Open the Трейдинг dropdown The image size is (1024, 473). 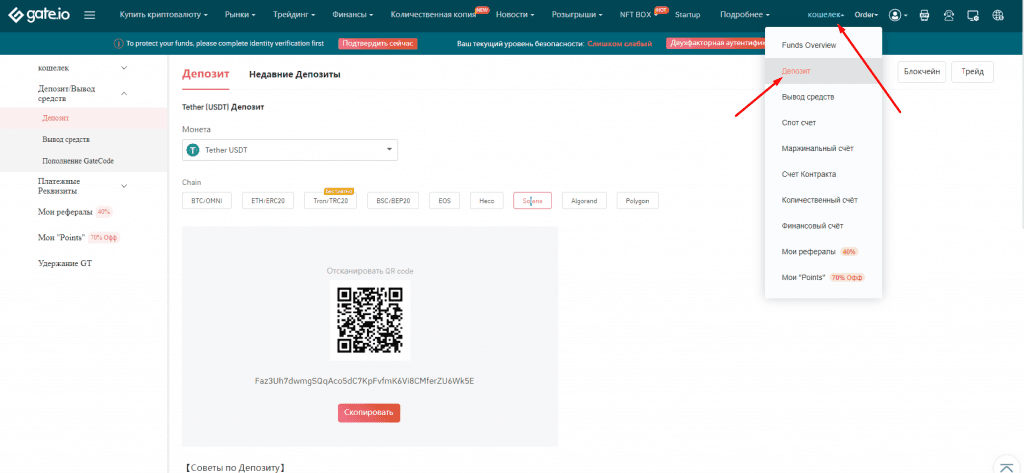tap(294, 14)
